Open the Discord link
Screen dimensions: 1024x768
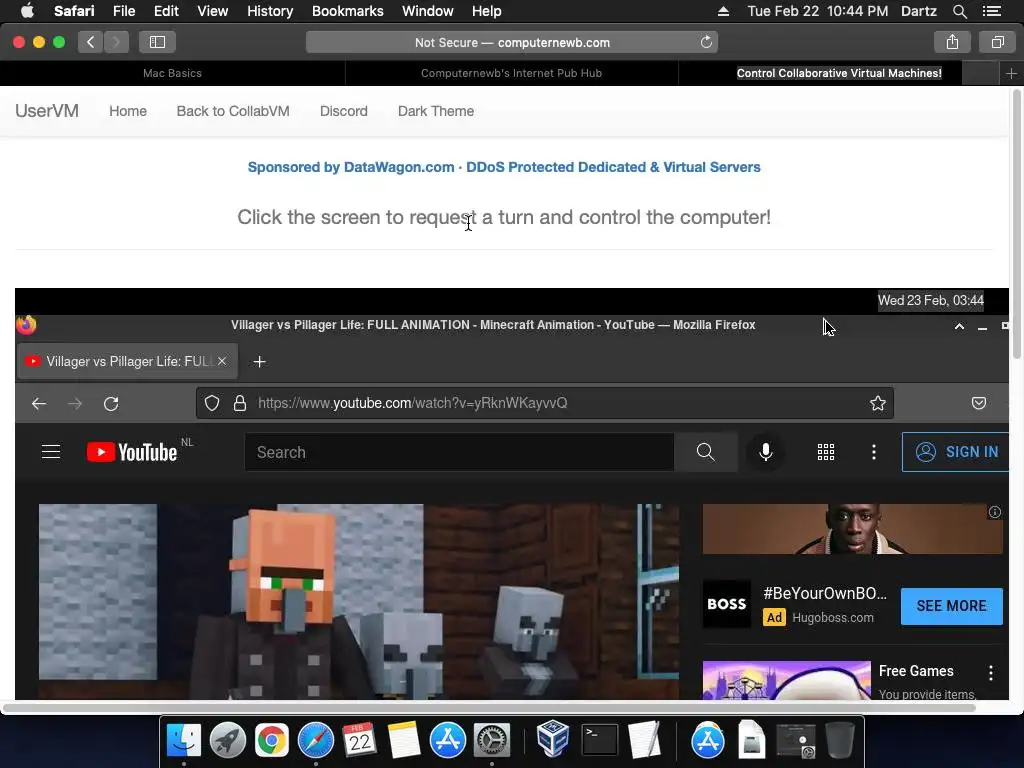[x=344, y=111]
